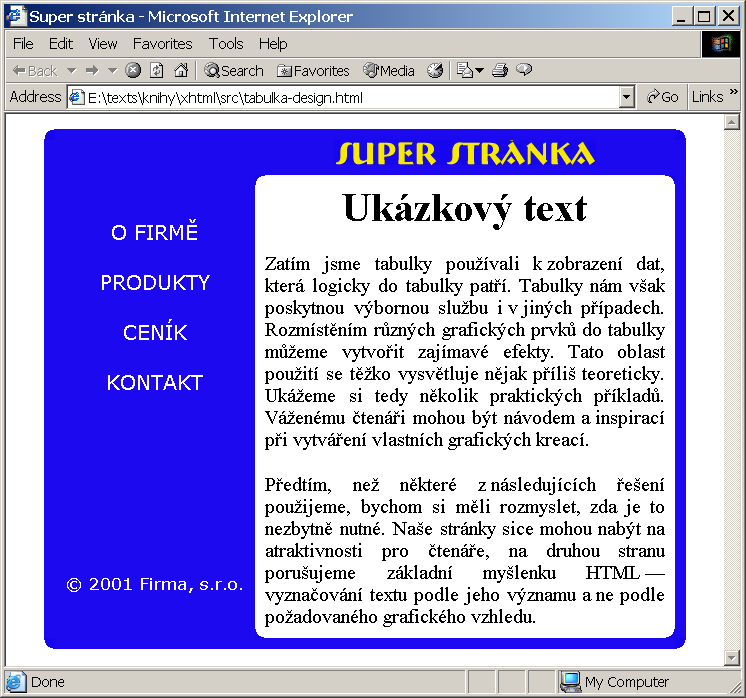Click the address field with tabulka-design.html

344,98
